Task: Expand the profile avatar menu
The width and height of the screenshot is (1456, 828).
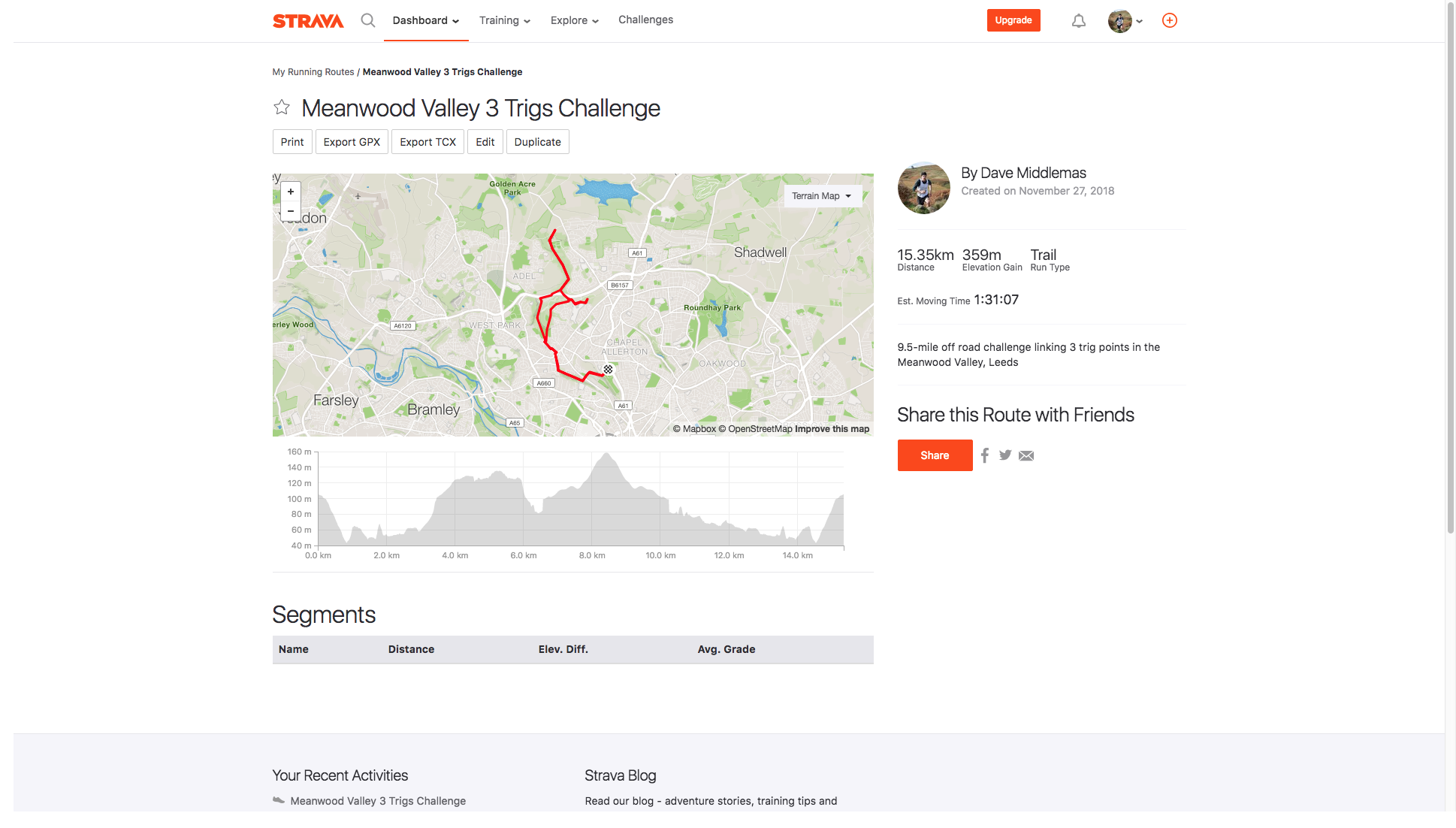Action: pyautogui.click(x=1125, y=21)
